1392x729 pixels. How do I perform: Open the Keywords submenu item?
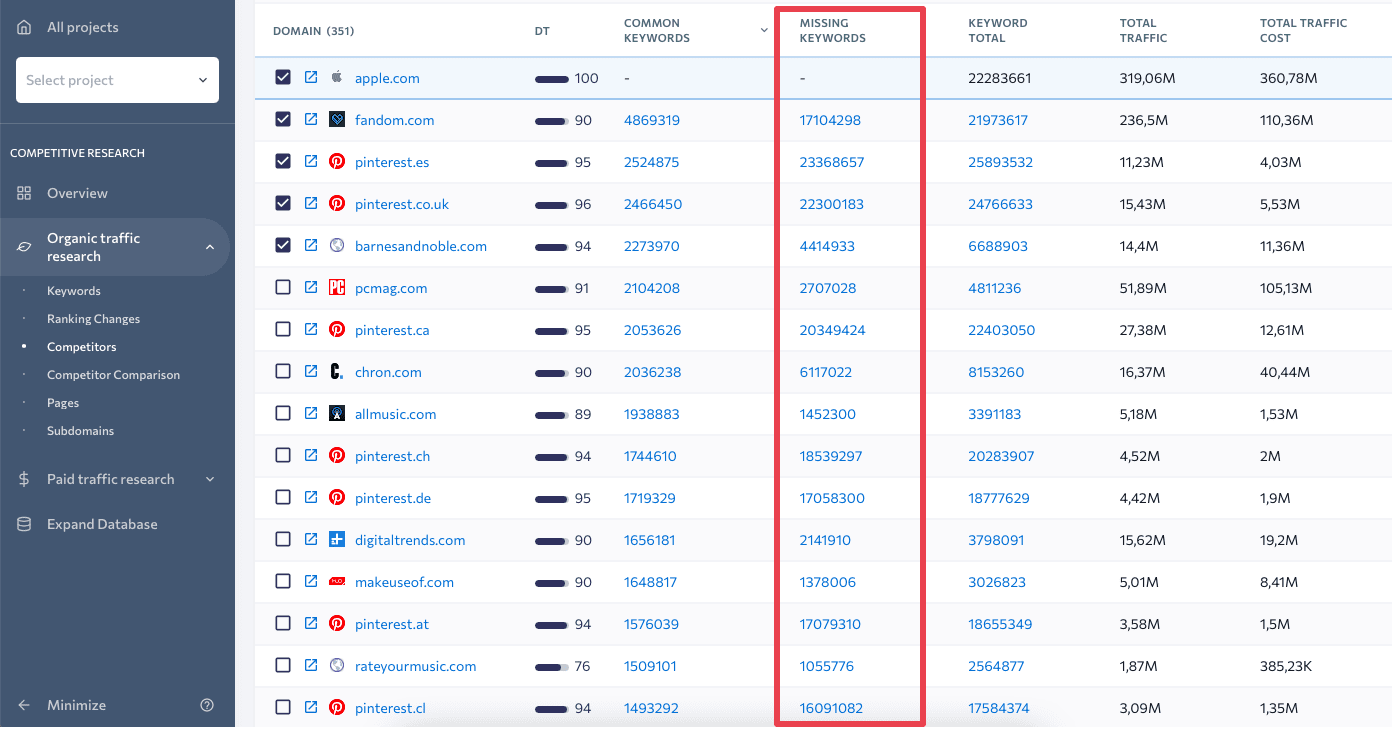click(x=74, y=291)
